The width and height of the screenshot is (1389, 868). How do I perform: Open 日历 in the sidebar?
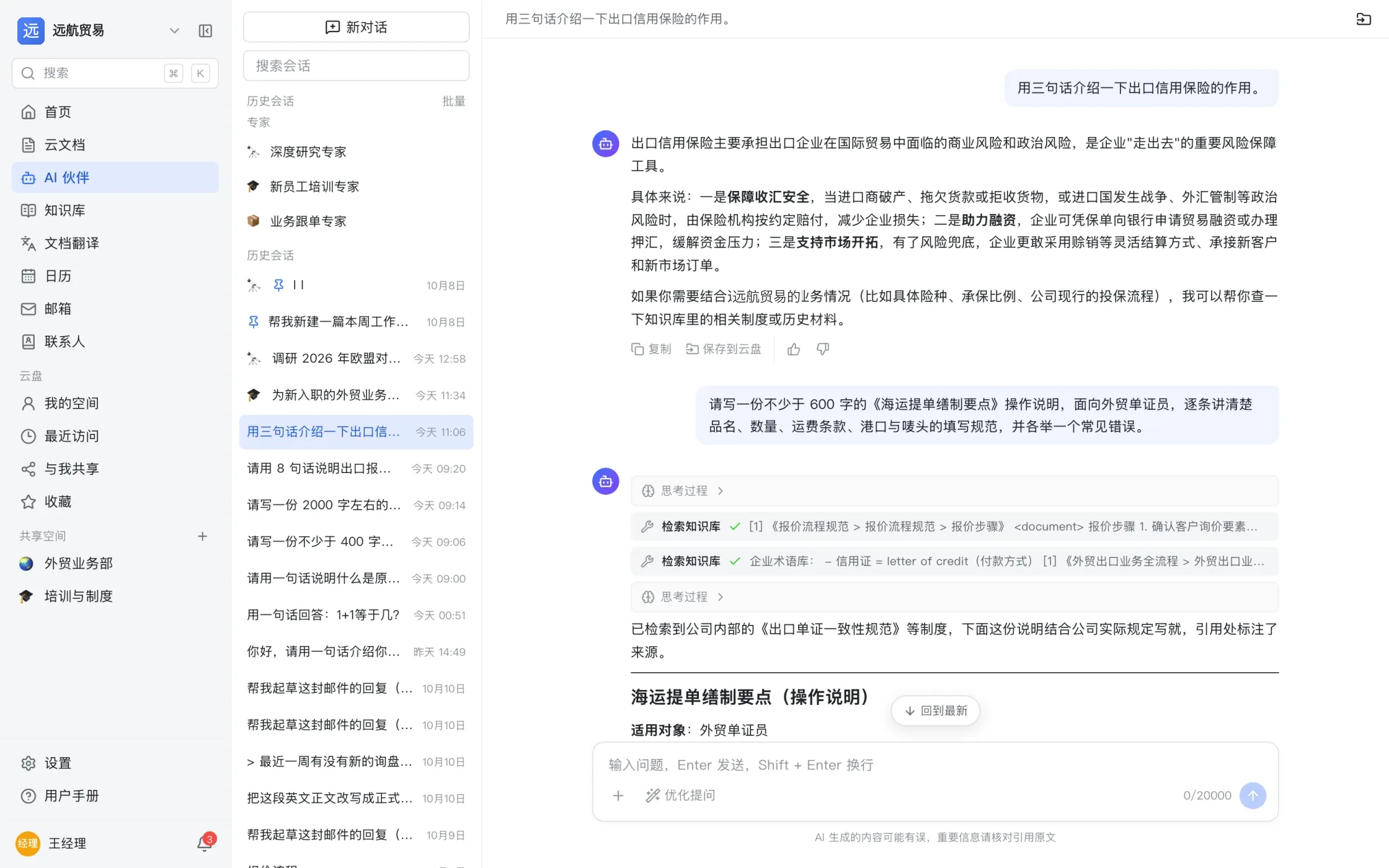point(115,277)
